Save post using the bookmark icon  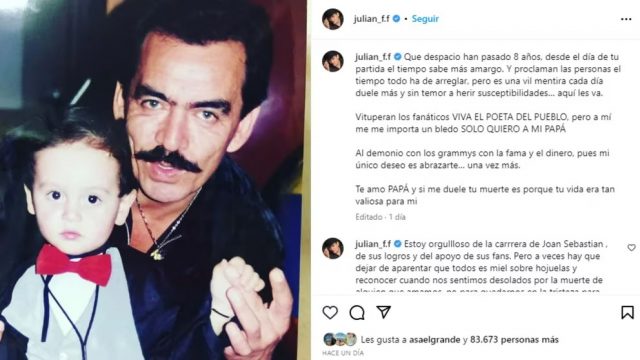click(627, 313)
